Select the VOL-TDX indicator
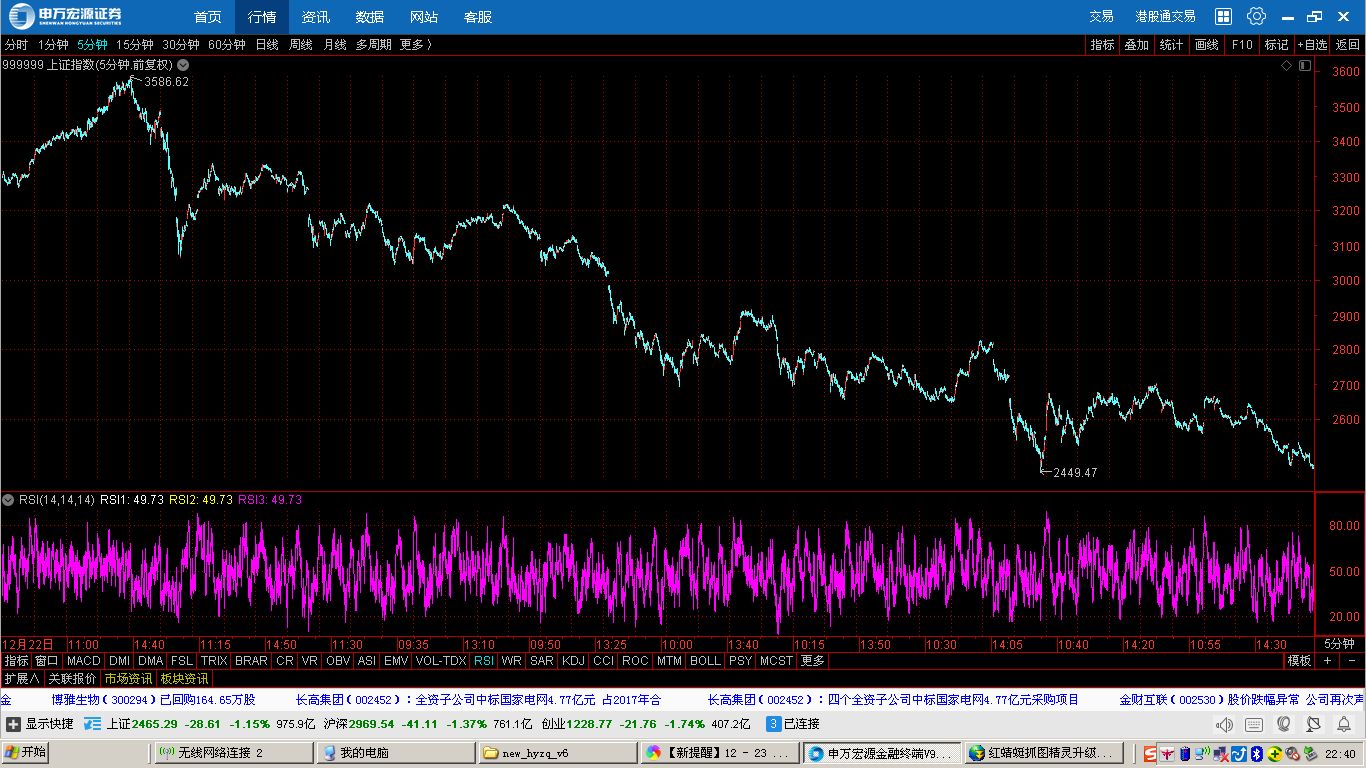Screen dimensions: 1366x768 click(441, 661)
